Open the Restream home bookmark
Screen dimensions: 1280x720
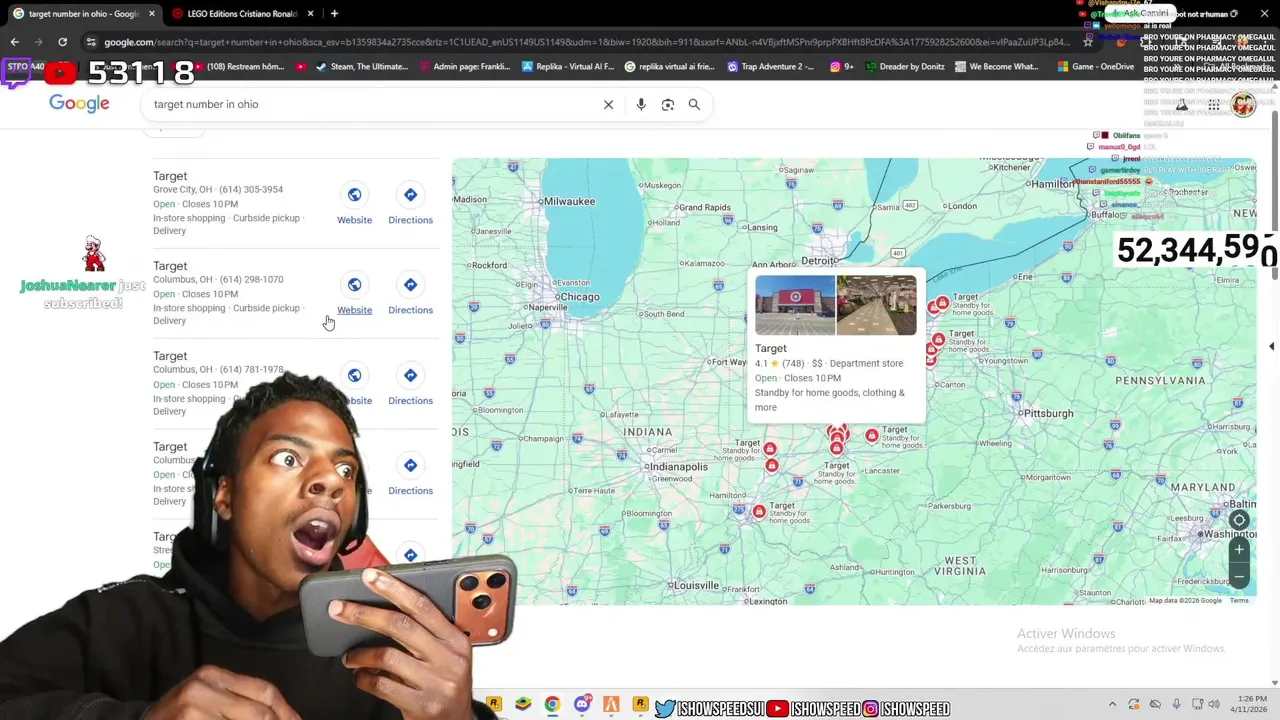point(238,67)
